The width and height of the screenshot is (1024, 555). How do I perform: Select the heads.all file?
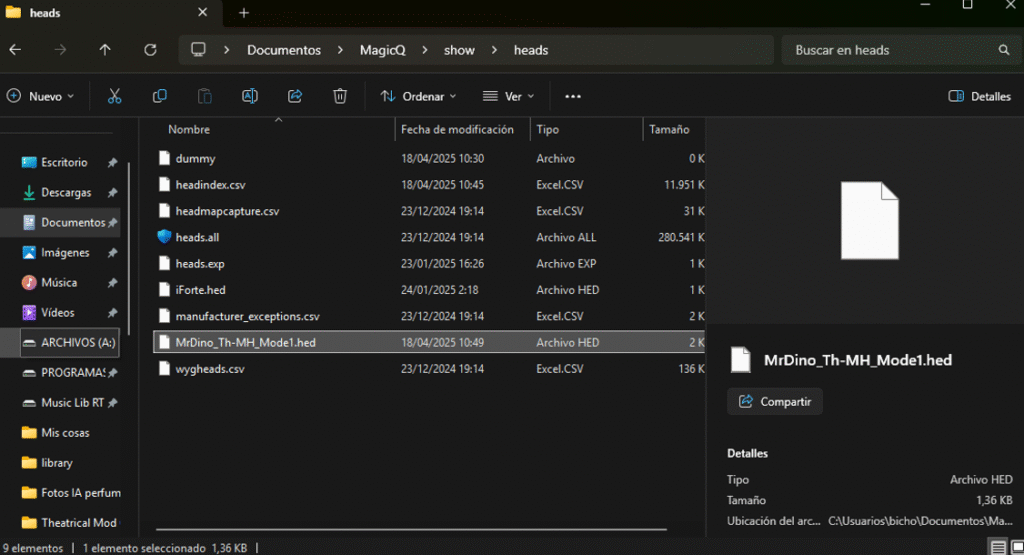coord(197,237)
